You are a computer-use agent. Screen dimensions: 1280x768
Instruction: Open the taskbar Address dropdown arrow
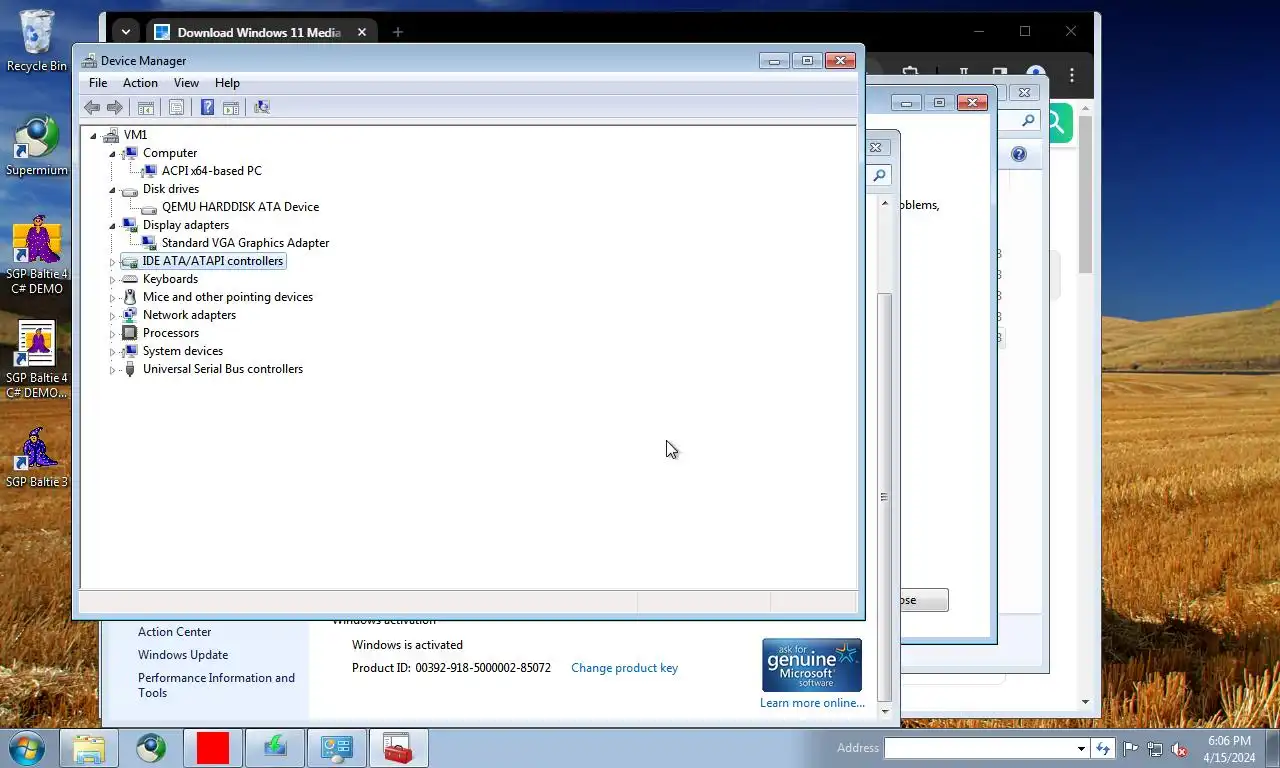(x=1081, y=748)
